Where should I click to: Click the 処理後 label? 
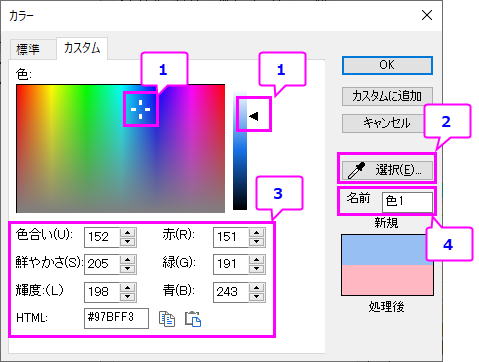387,306
